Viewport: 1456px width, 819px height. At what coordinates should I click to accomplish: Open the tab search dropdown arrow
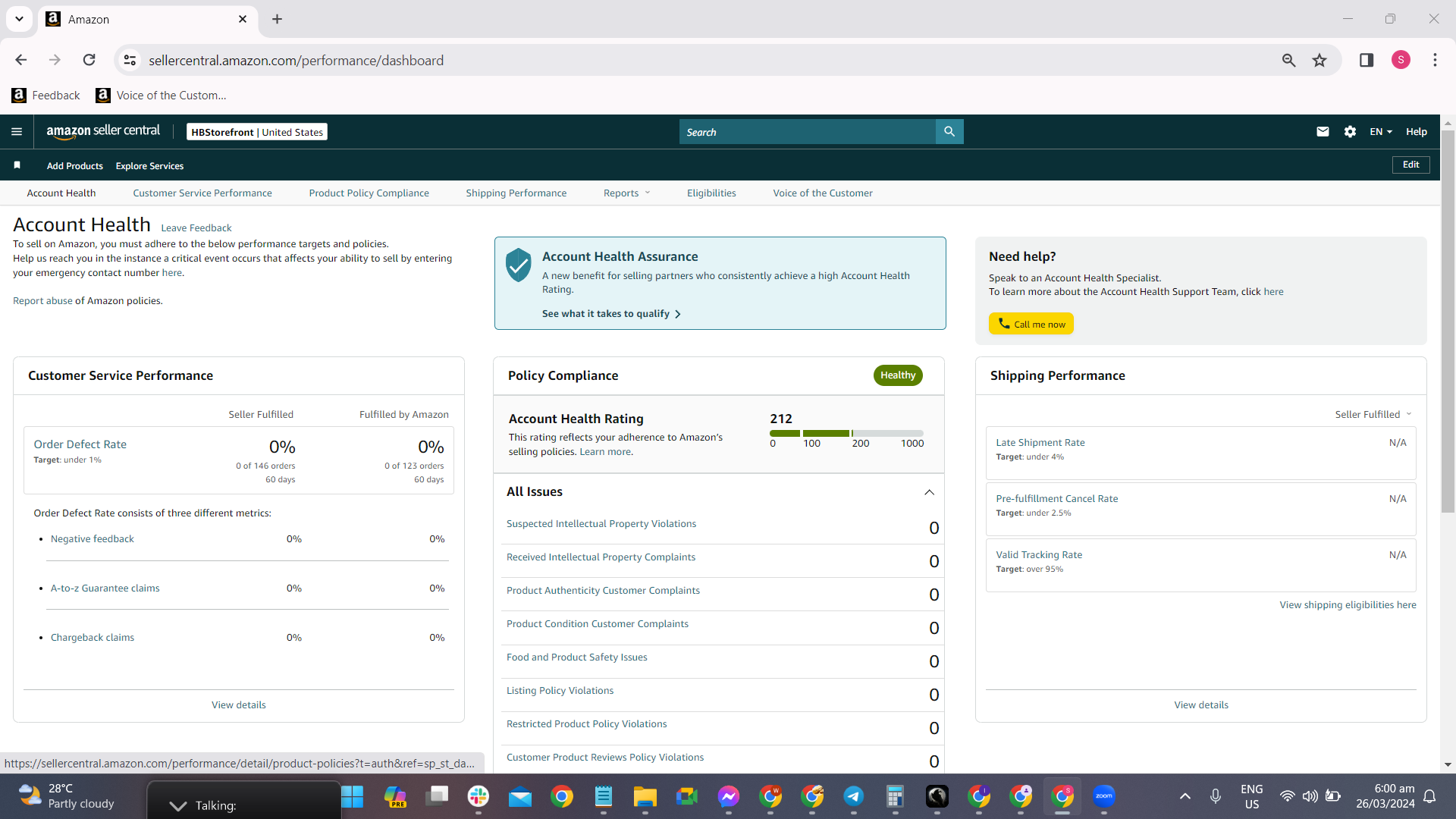tap(19, 19)
